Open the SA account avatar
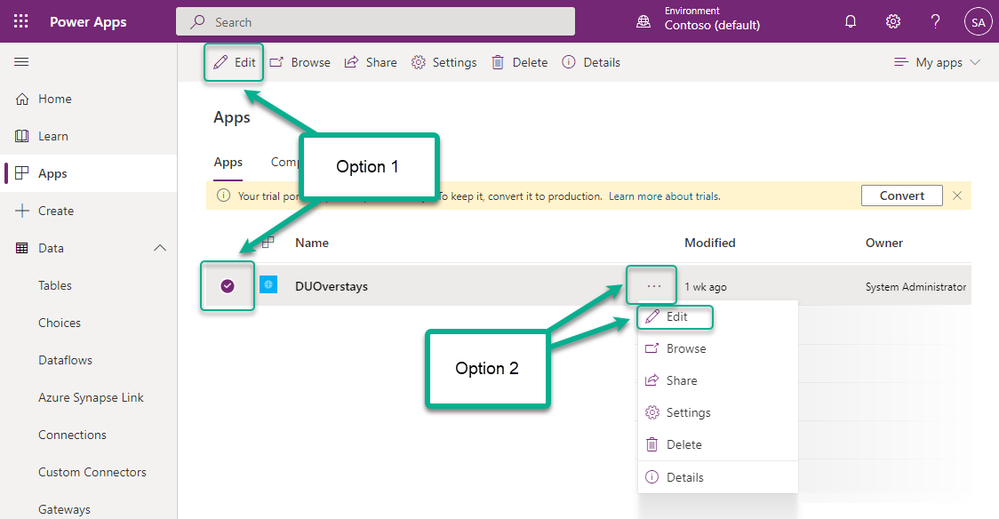Viewport: 999px width, 519px height. [978, 22]
